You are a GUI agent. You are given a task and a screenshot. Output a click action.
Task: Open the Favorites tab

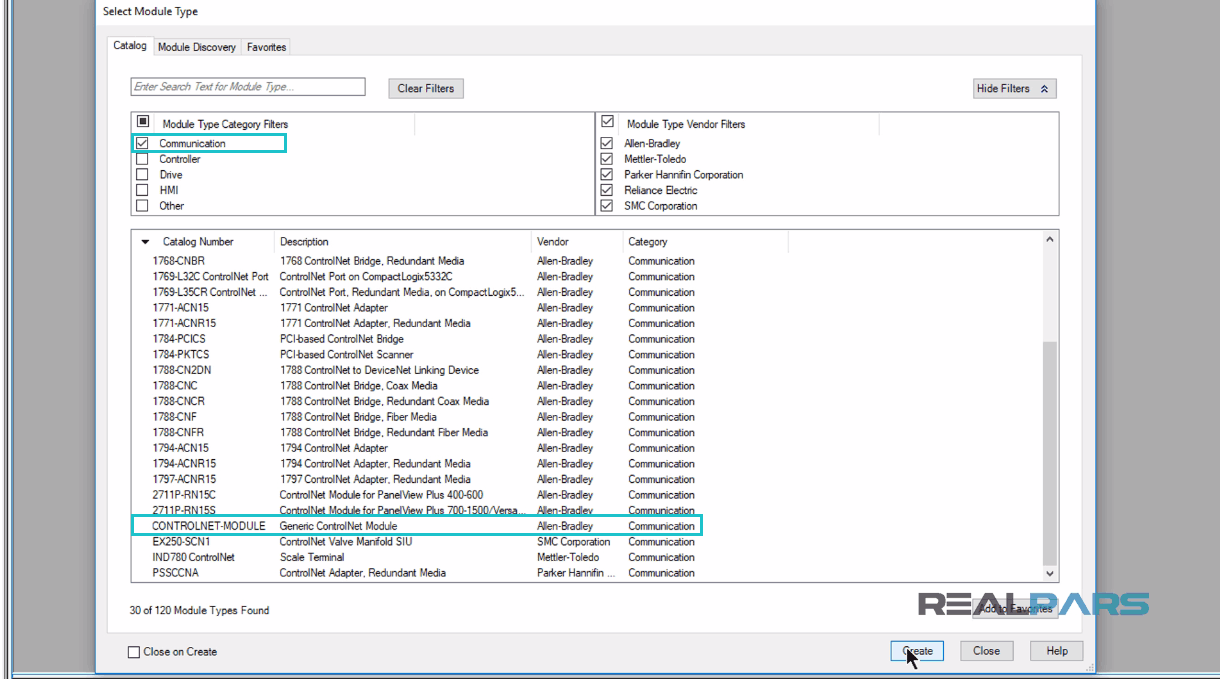click(x=266, y=47)
